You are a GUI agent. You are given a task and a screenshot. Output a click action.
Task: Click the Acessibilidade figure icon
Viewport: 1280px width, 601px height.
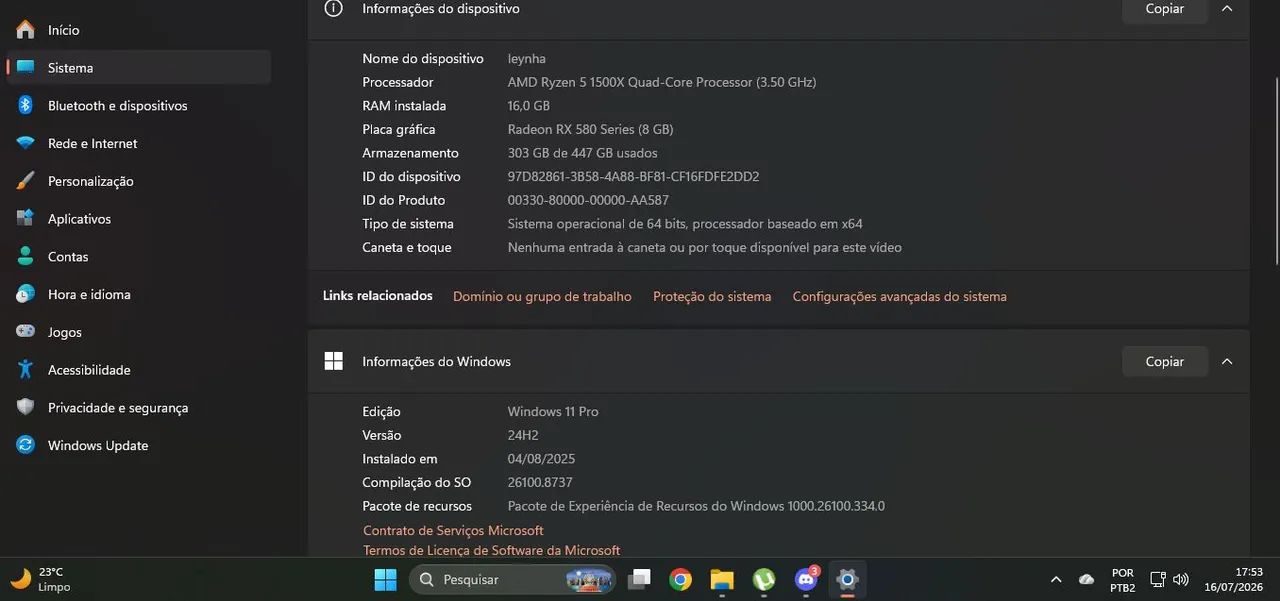click(26, 370)
